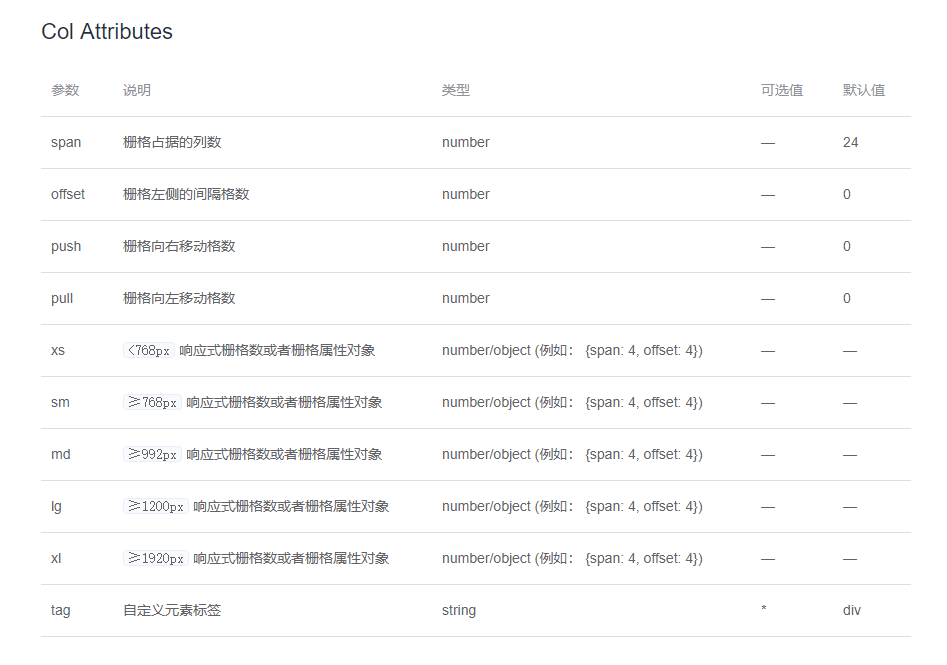Click description 栅格向左移动格数
This screenshot has width=947, height=665.
pos(179,298)
